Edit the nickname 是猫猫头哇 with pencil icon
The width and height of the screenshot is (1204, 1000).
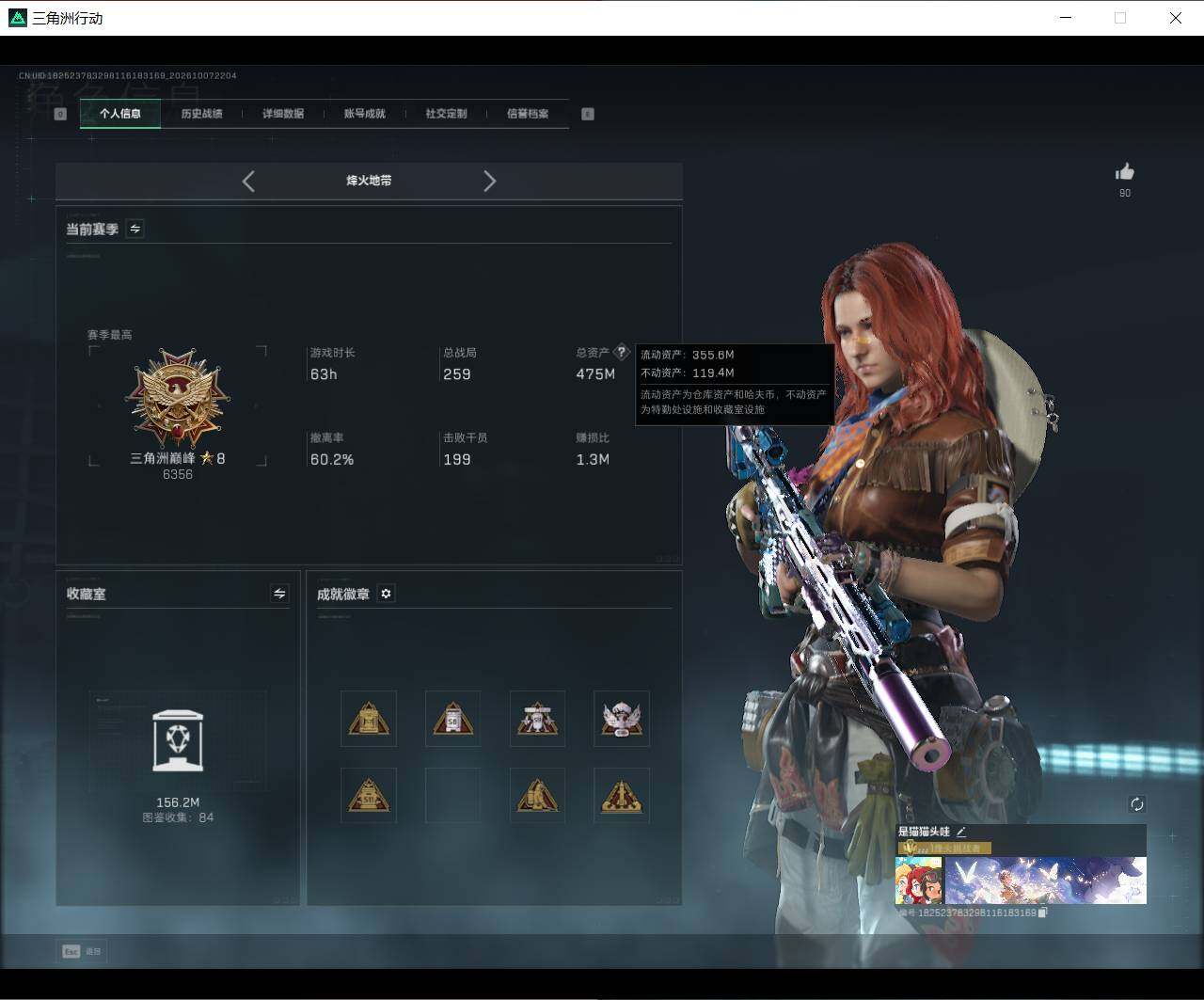click(x=961, y=832)
